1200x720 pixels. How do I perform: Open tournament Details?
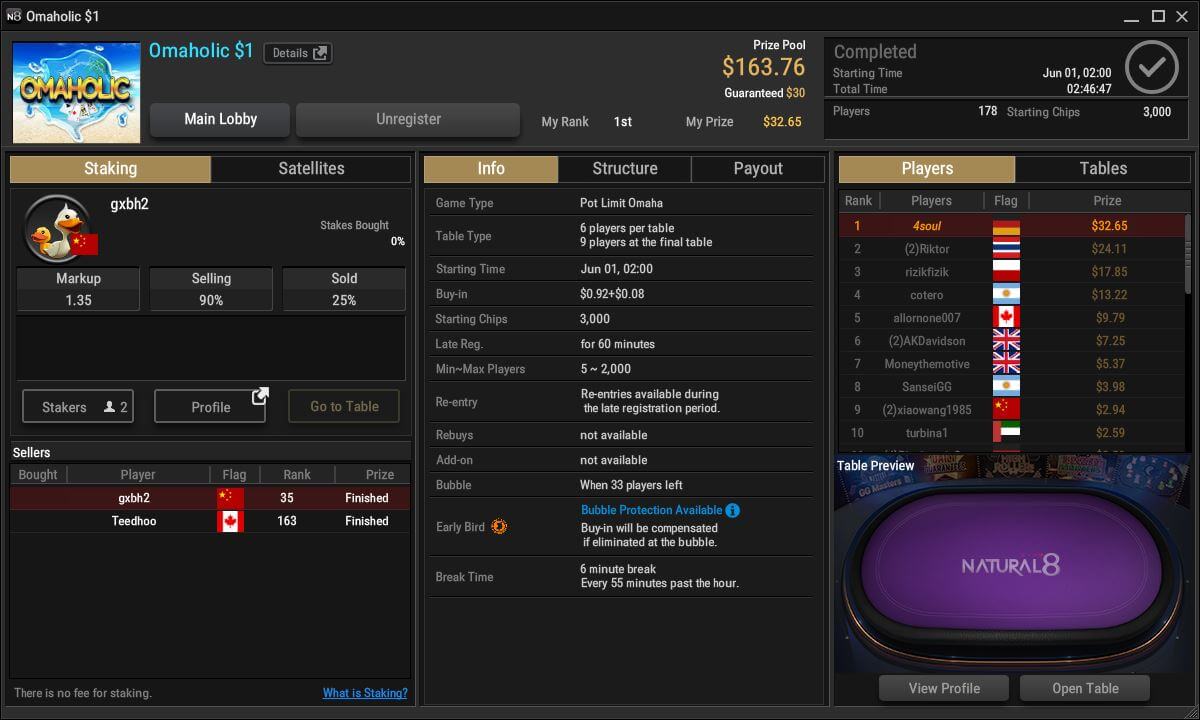click(x=297, y=53)
